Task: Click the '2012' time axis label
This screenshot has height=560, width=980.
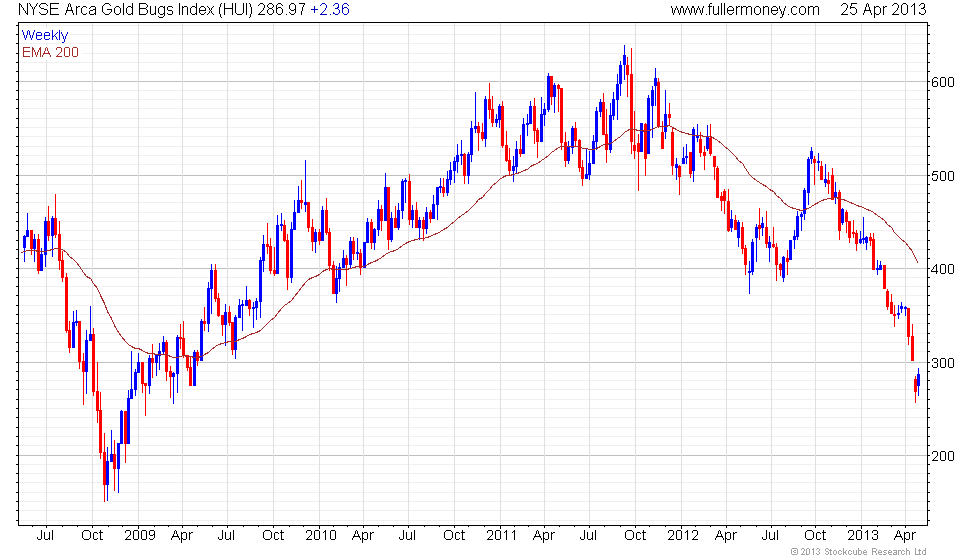Action: pos(682,536)
